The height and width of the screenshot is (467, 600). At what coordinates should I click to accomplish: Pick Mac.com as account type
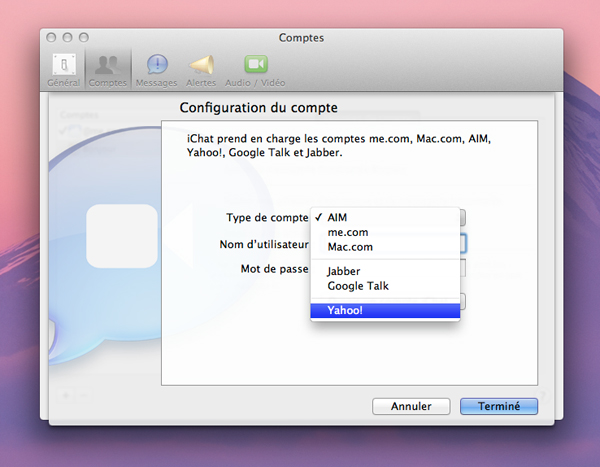tap(385, 247)
